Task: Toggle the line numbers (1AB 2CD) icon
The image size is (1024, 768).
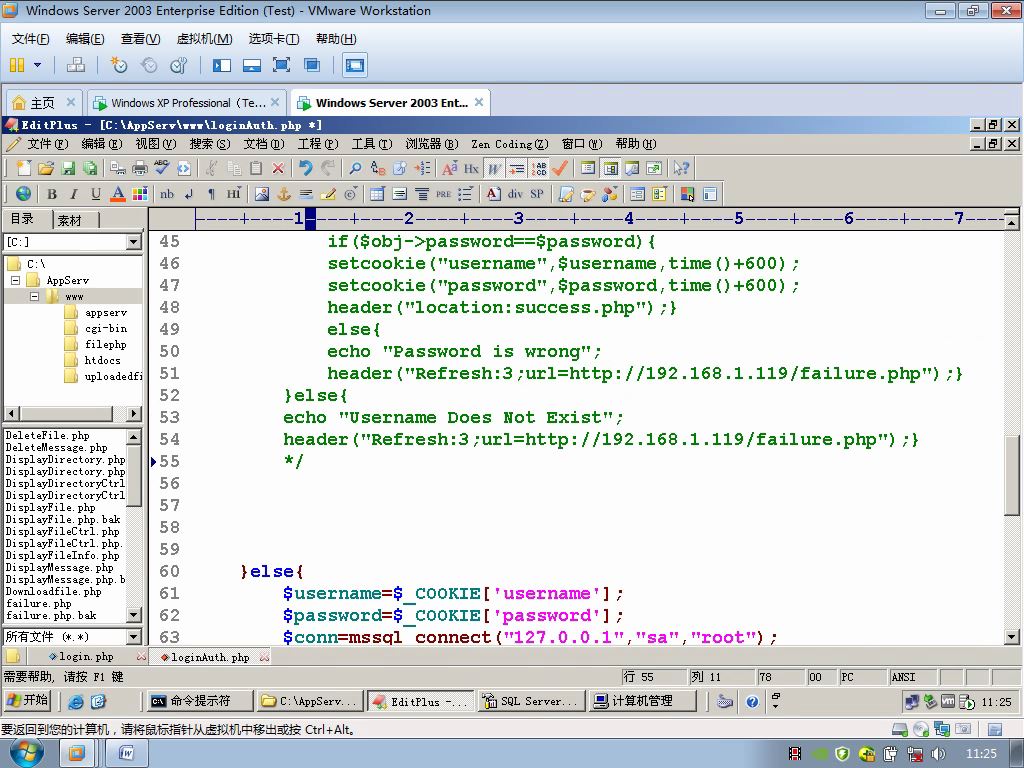Action: point(539,168)
